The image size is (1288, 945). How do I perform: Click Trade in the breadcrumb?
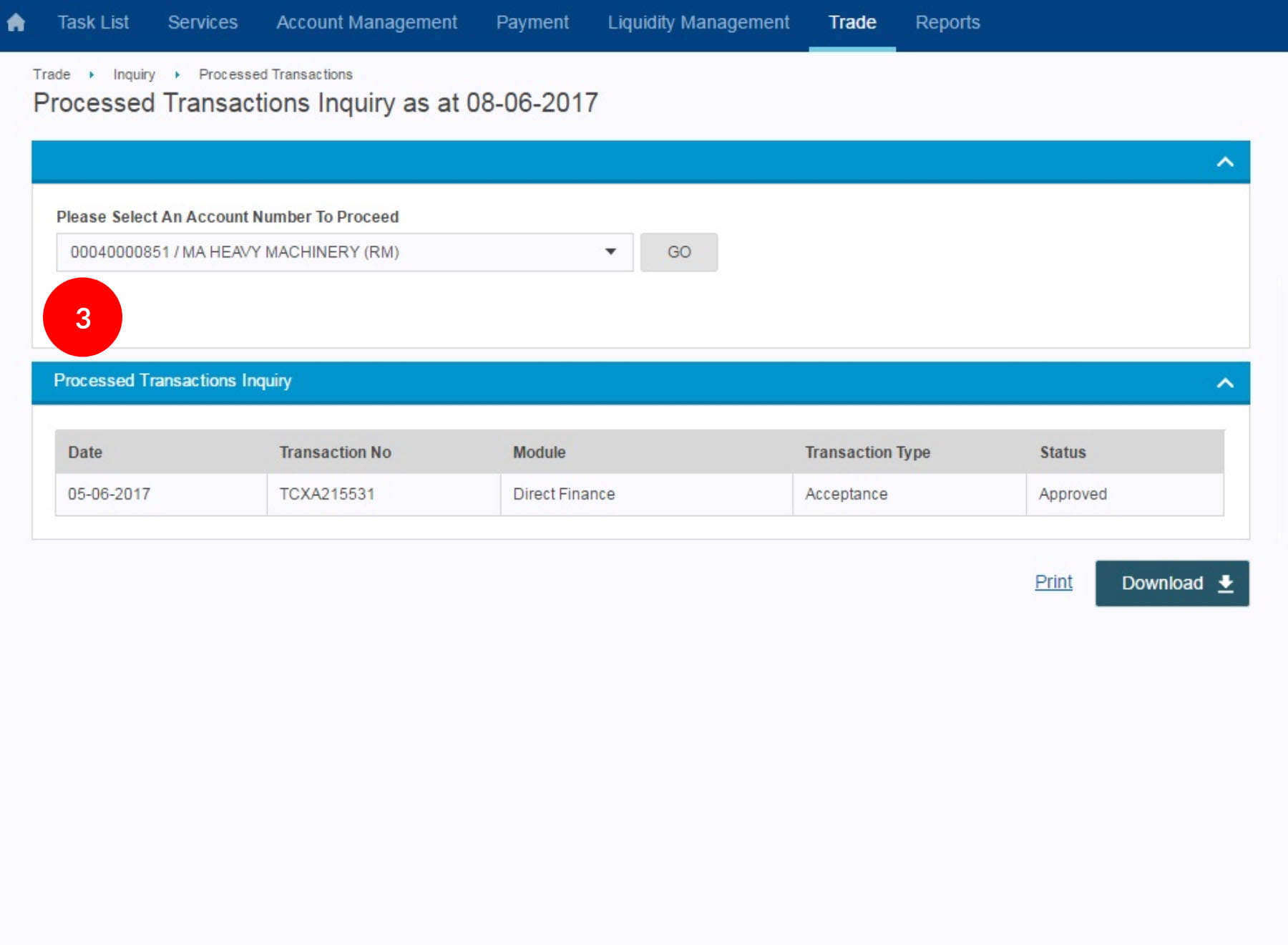pos(52,74)
